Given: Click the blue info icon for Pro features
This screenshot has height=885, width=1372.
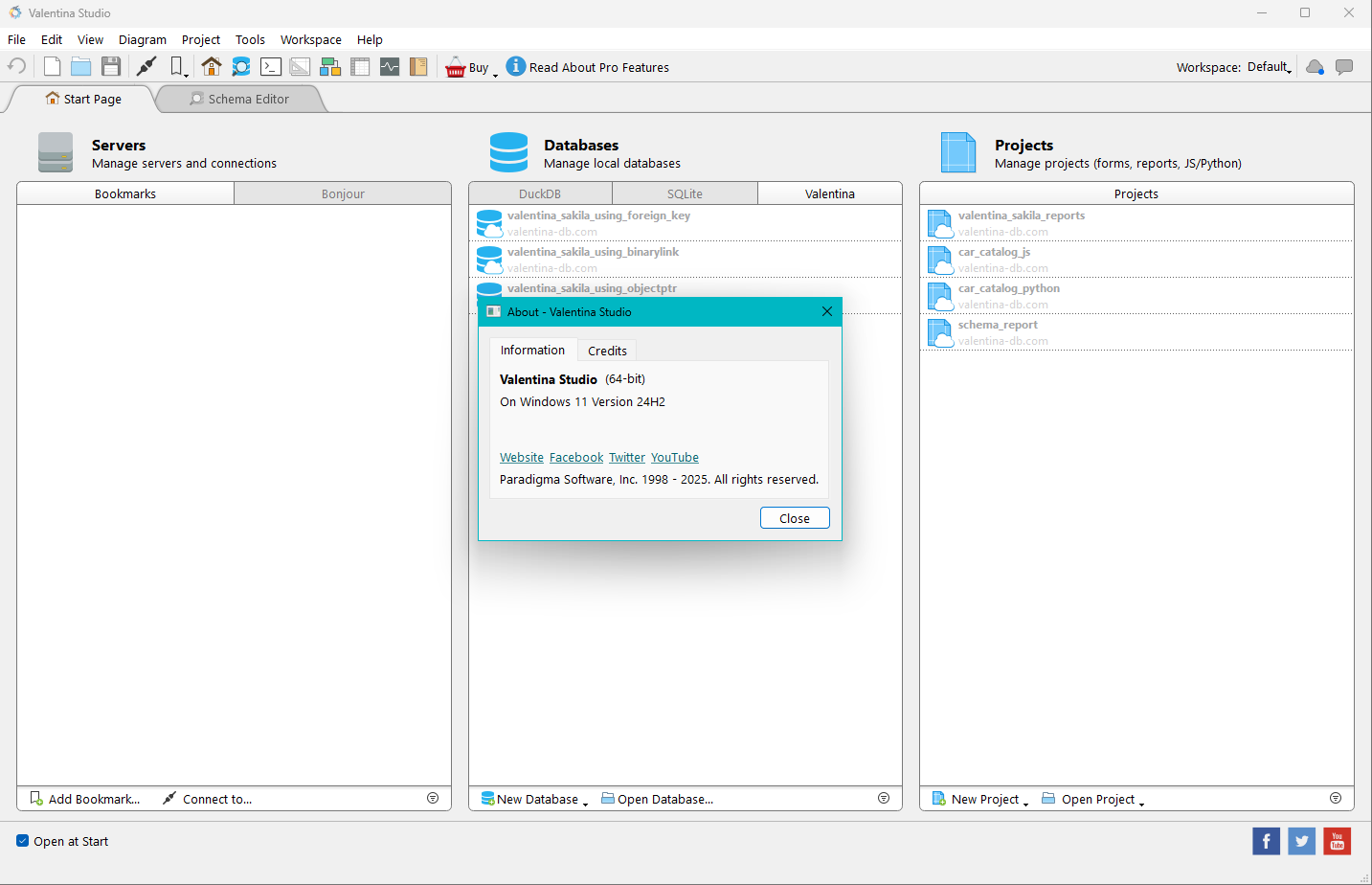Looking at the screenshot, I should coord(516,66).
